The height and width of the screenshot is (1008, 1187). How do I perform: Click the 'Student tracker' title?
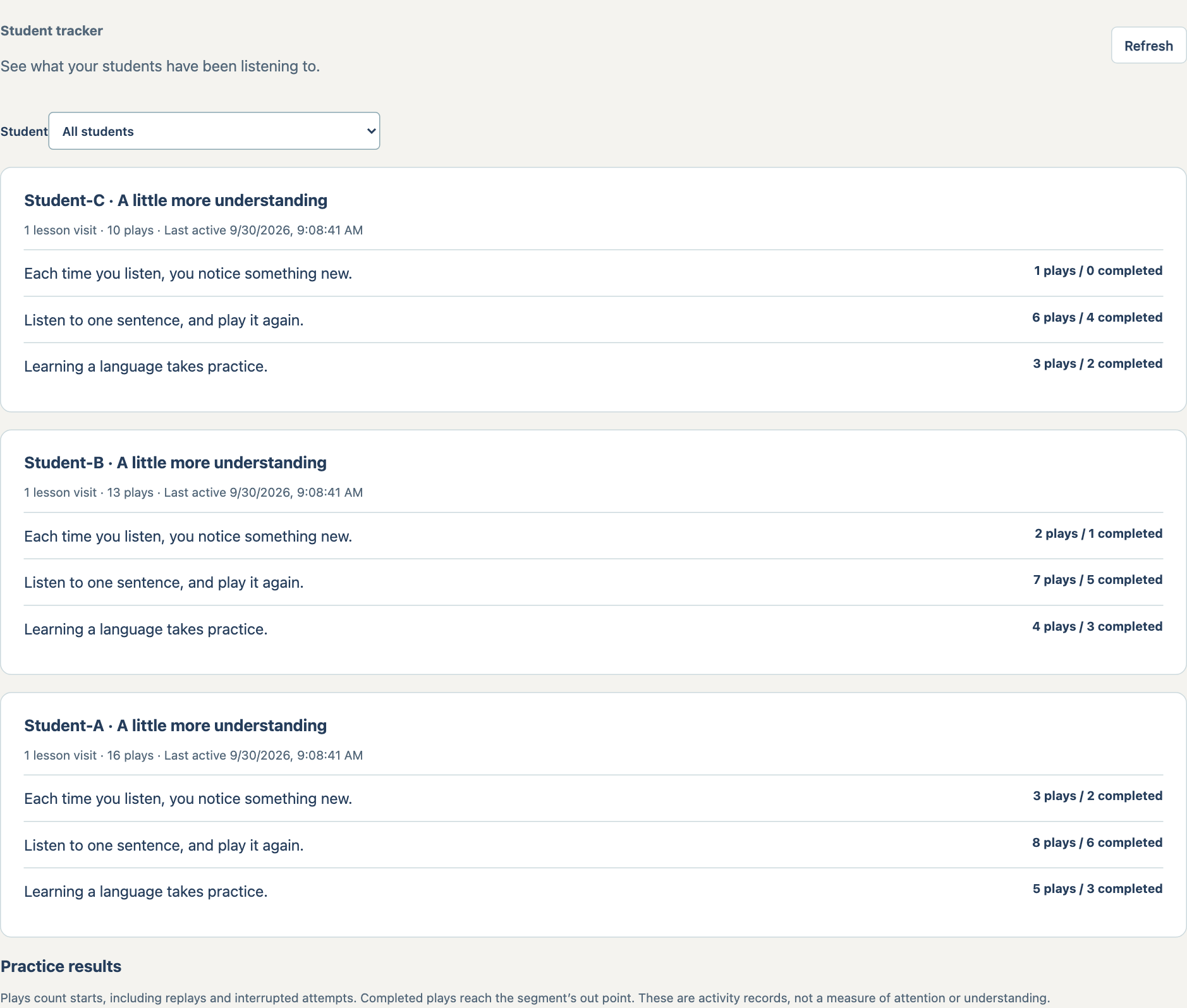(x=52, y=30)
